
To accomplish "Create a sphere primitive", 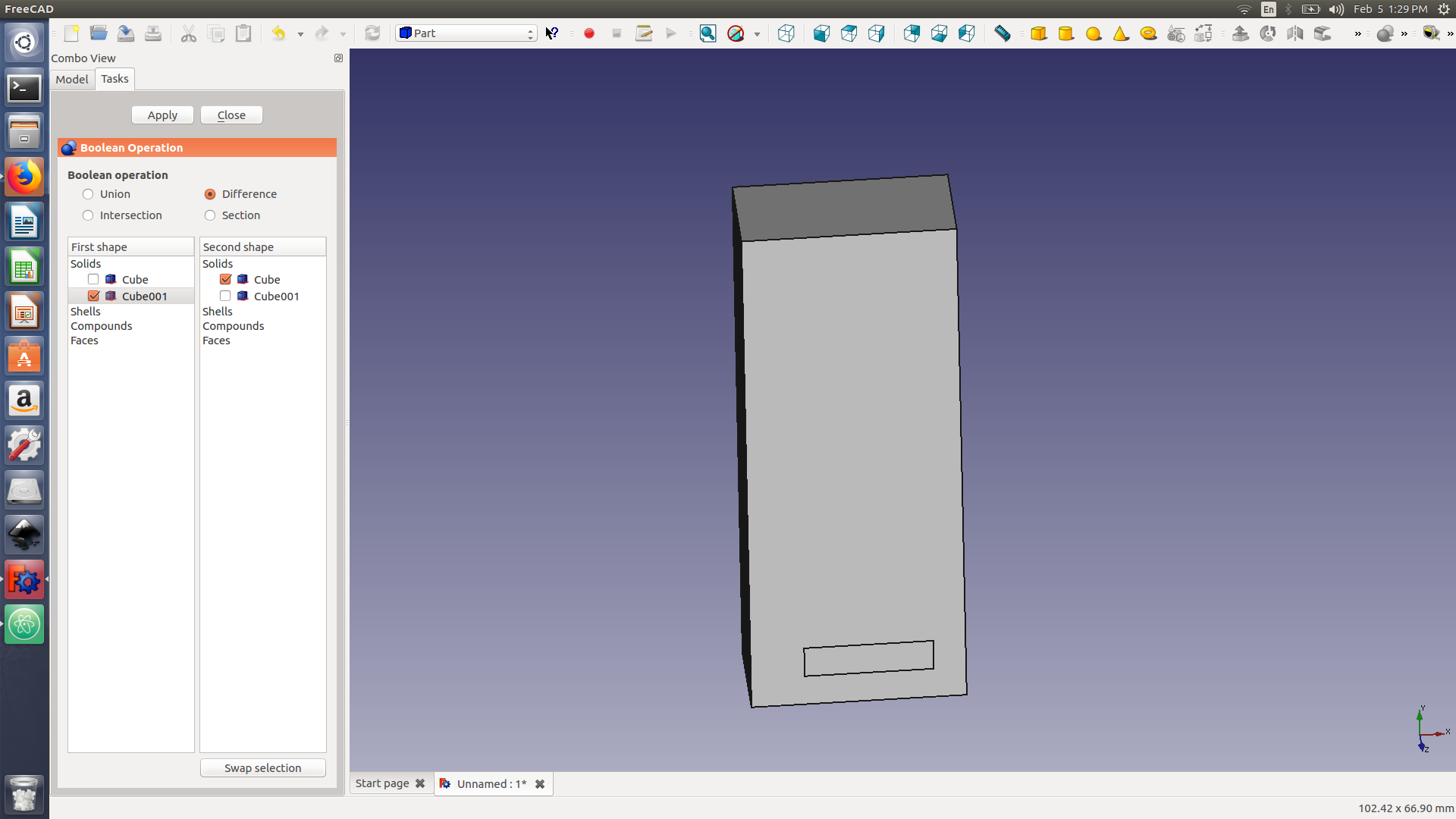I will (1094, 33).
